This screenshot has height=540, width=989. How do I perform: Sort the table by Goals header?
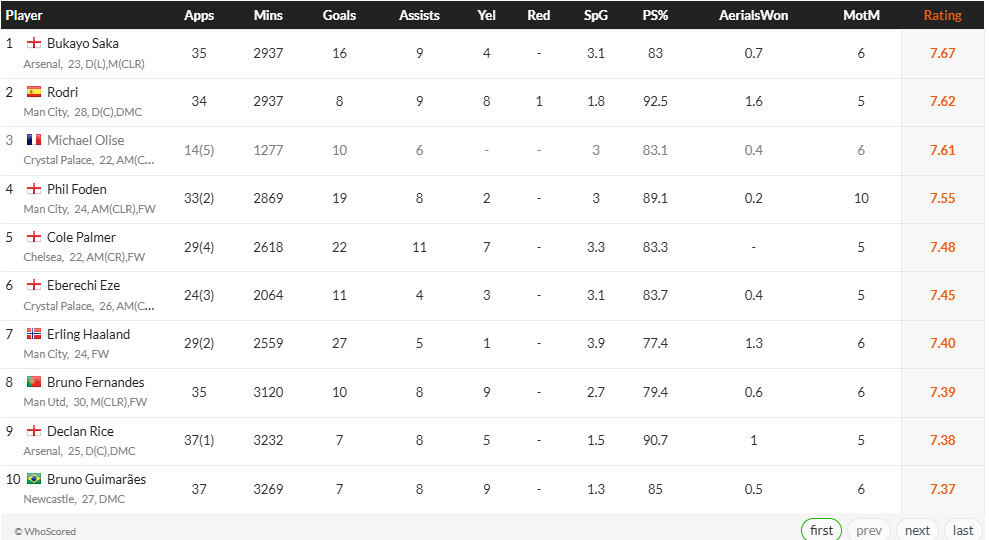(x=339, y=15)
